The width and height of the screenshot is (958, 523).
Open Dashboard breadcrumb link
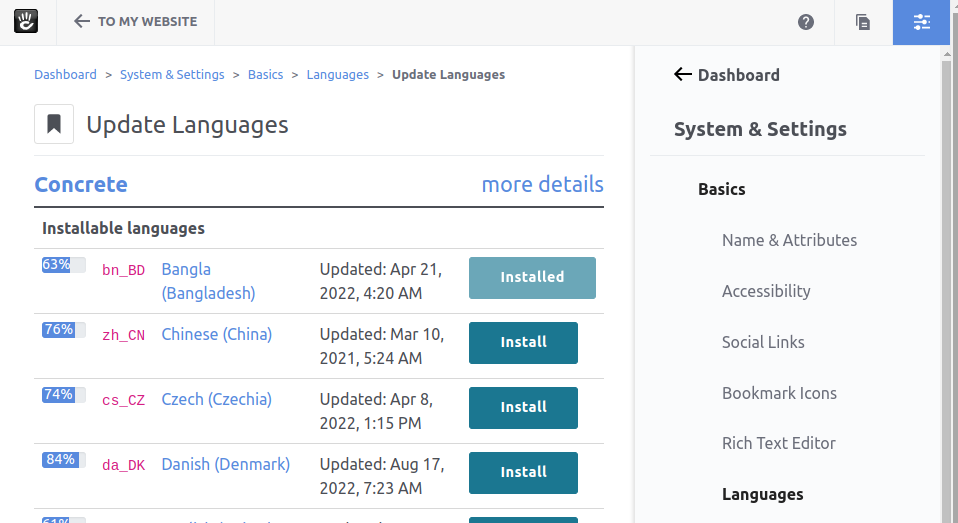click(65, 75)
